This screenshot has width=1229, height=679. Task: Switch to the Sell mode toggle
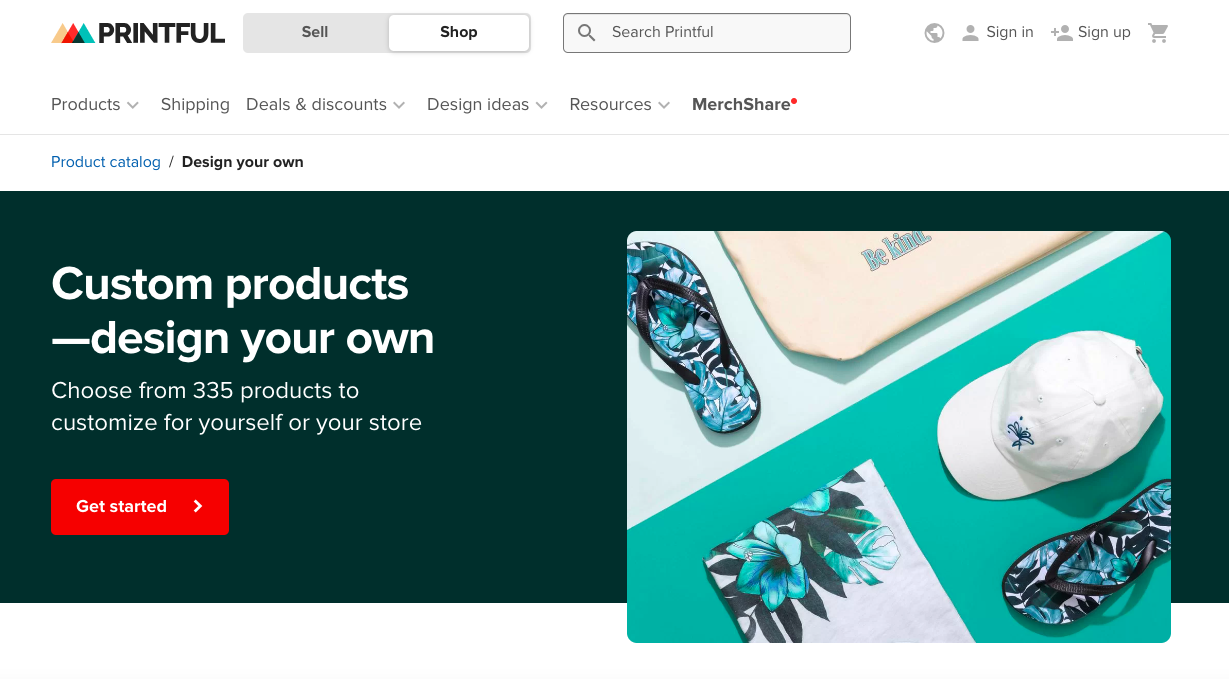coord(315,32)
